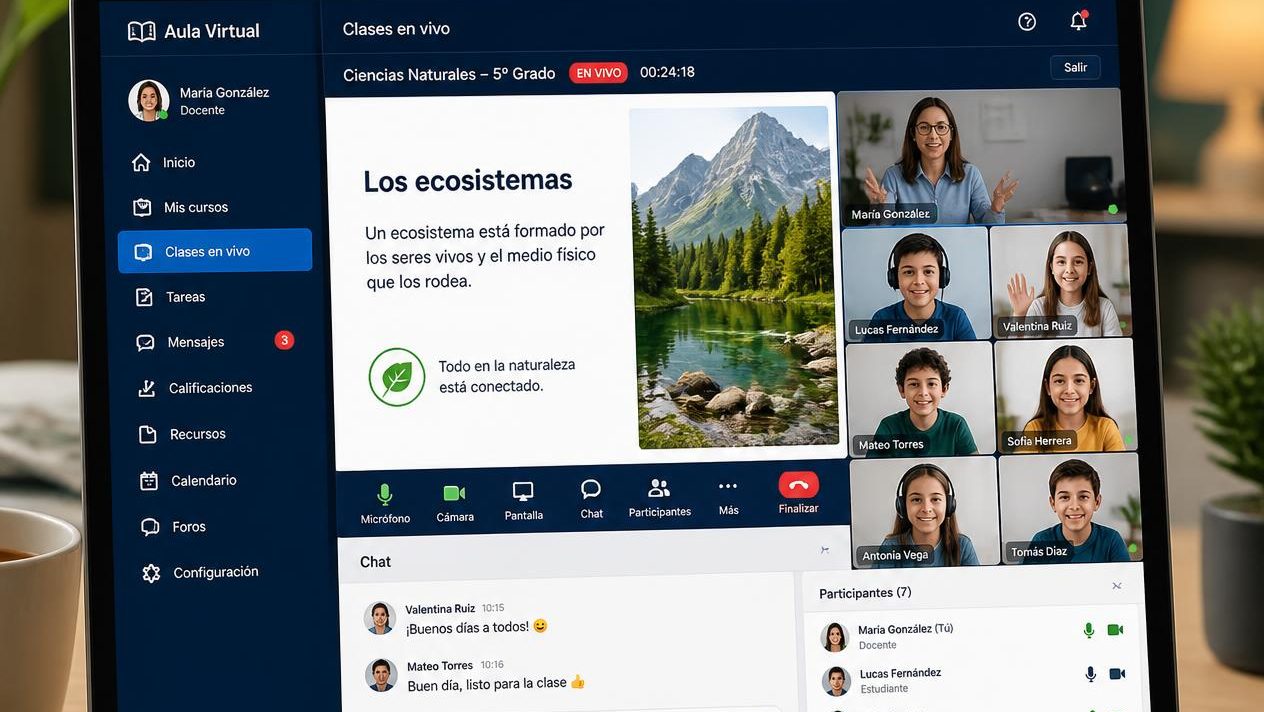Select María González's video tile
1264x712 pixels.
point(979,157)
